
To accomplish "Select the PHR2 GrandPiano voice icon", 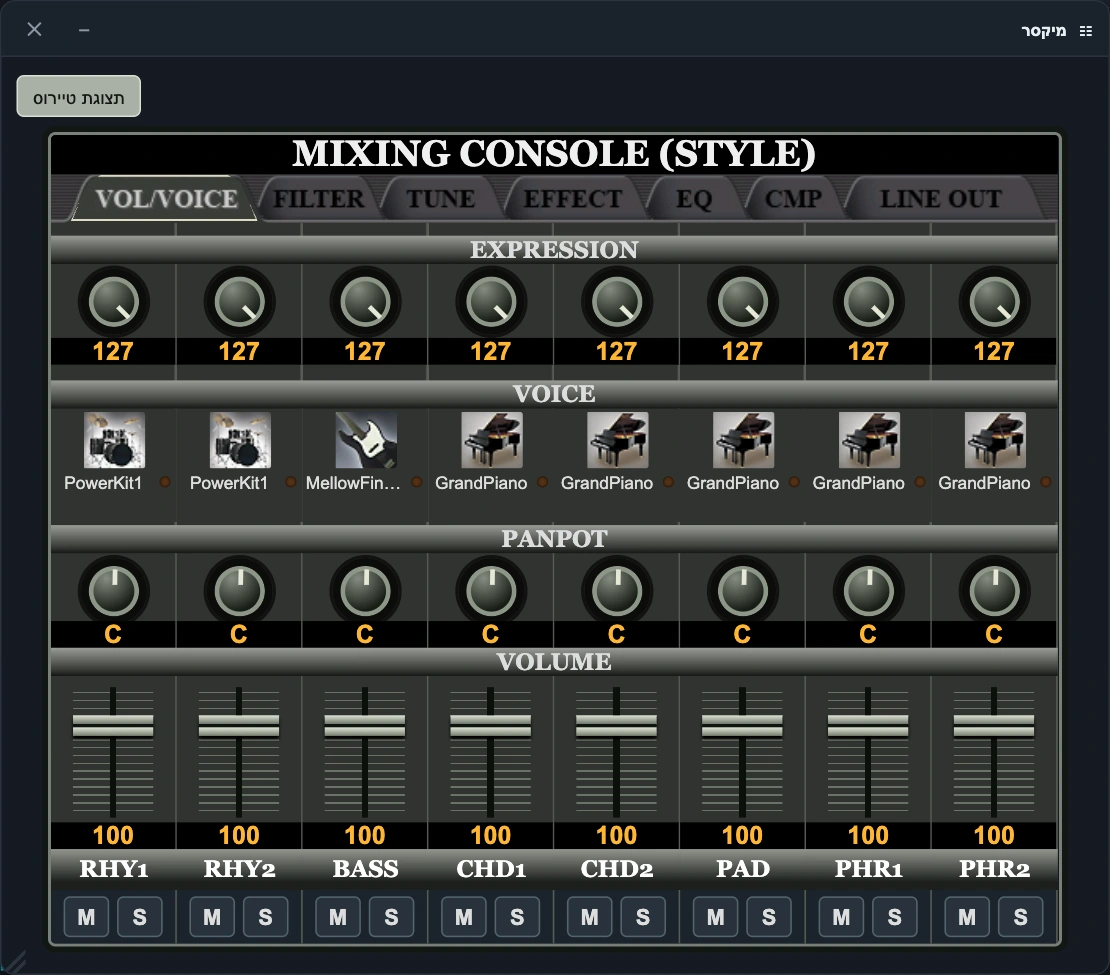I will click(995, 440).
